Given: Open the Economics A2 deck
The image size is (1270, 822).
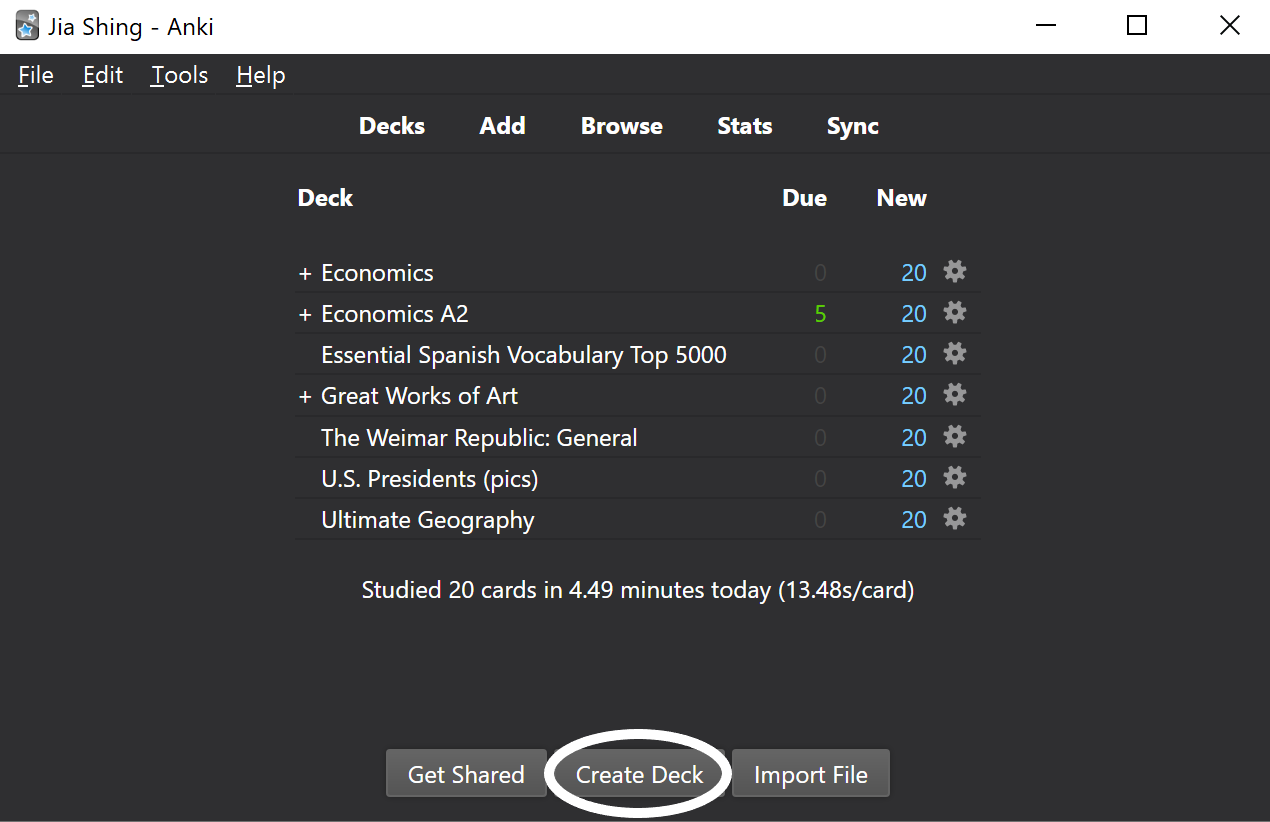Looking at the screenshot, I should tap(394, 314).
